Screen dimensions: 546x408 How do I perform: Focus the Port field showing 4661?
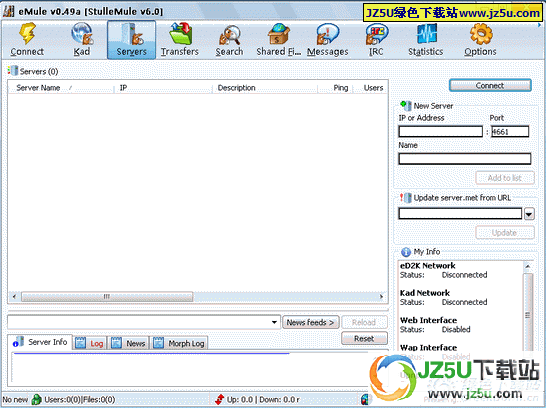click(x=510, y=132)
